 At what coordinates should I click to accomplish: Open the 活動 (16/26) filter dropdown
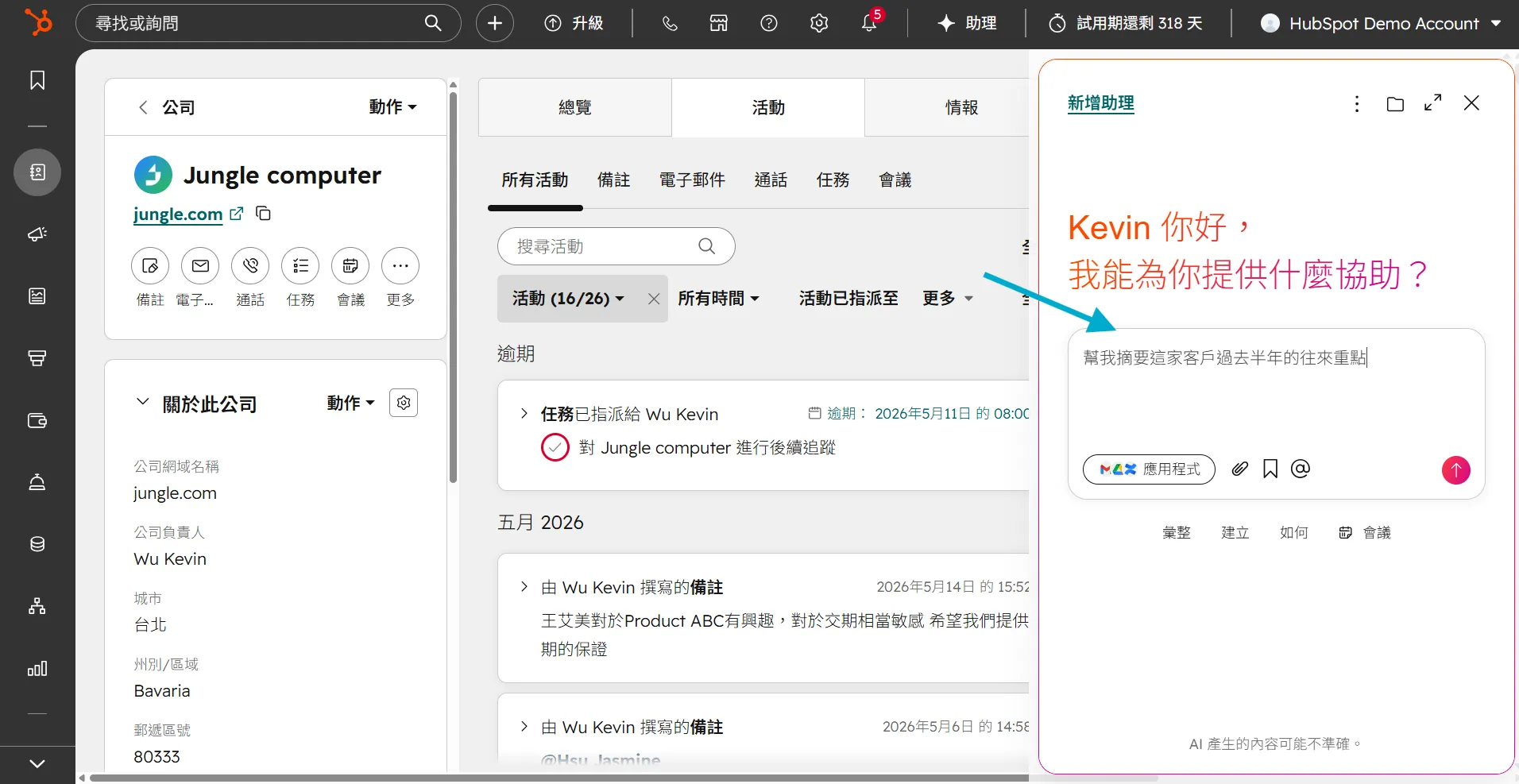(568, 299)
